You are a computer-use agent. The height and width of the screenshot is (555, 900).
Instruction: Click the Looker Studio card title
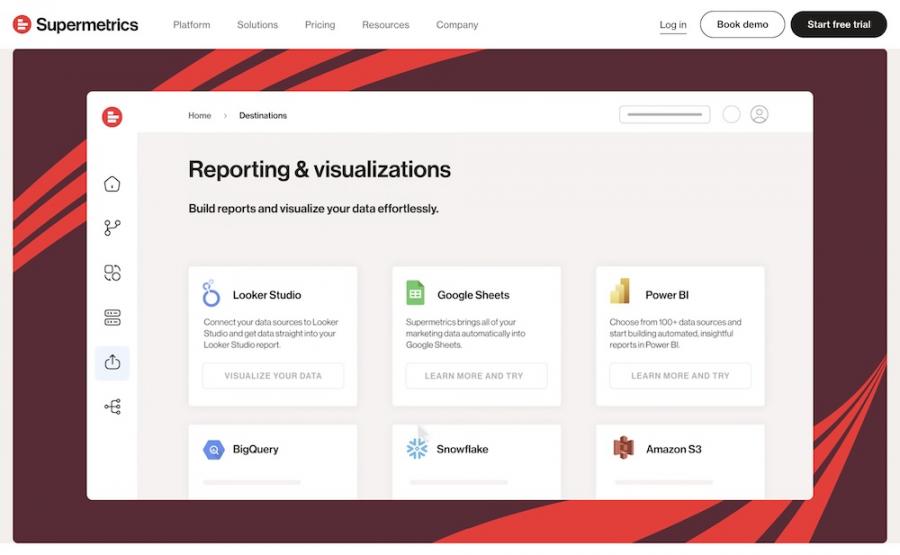[267, 295]
